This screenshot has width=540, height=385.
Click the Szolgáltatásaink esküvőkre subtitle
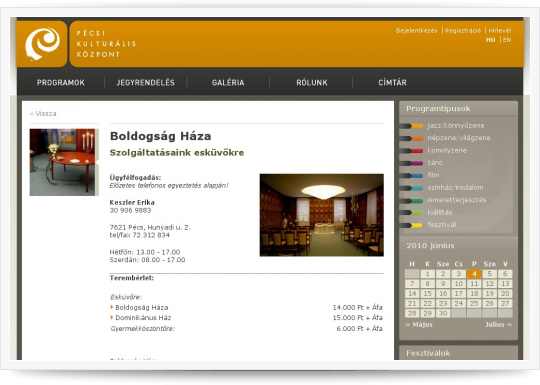pyautogui.click(x=177, y=153)
